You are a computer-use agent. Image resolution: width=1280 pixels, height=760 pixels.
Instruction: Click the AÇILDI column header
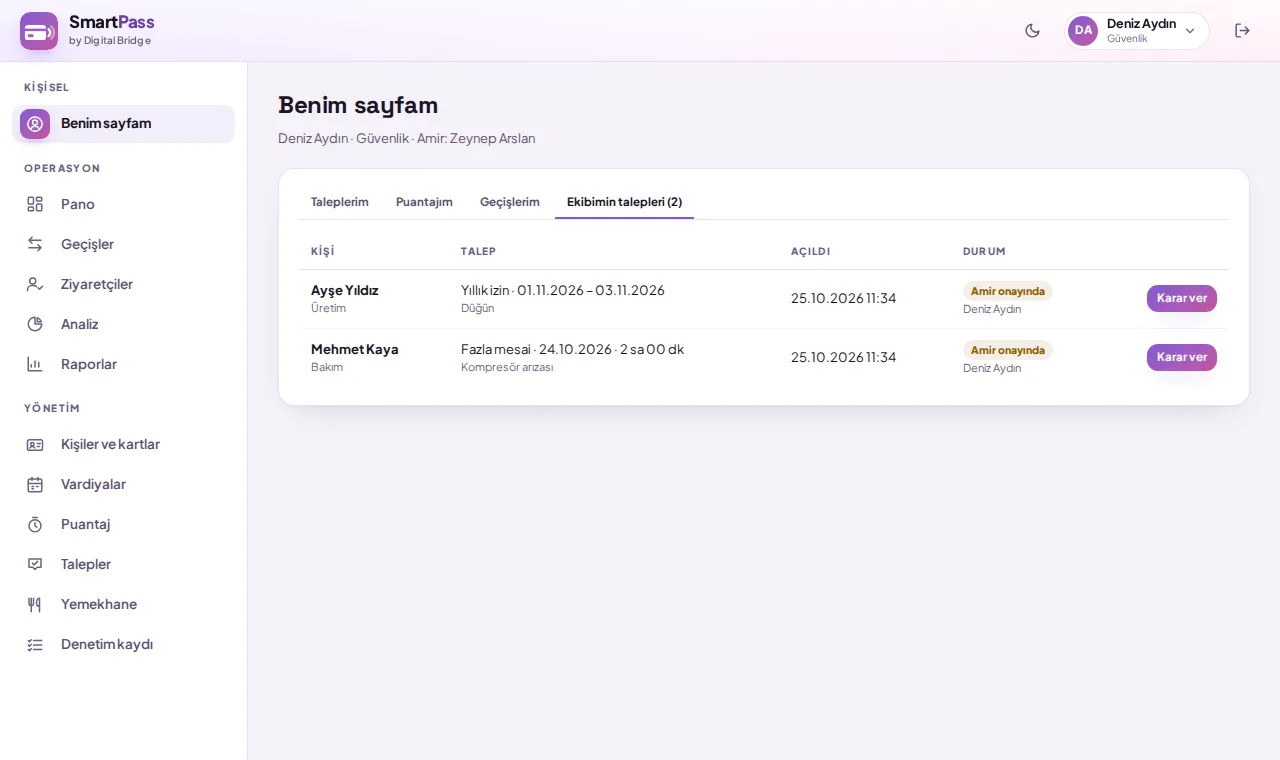(x=811, y=251)
